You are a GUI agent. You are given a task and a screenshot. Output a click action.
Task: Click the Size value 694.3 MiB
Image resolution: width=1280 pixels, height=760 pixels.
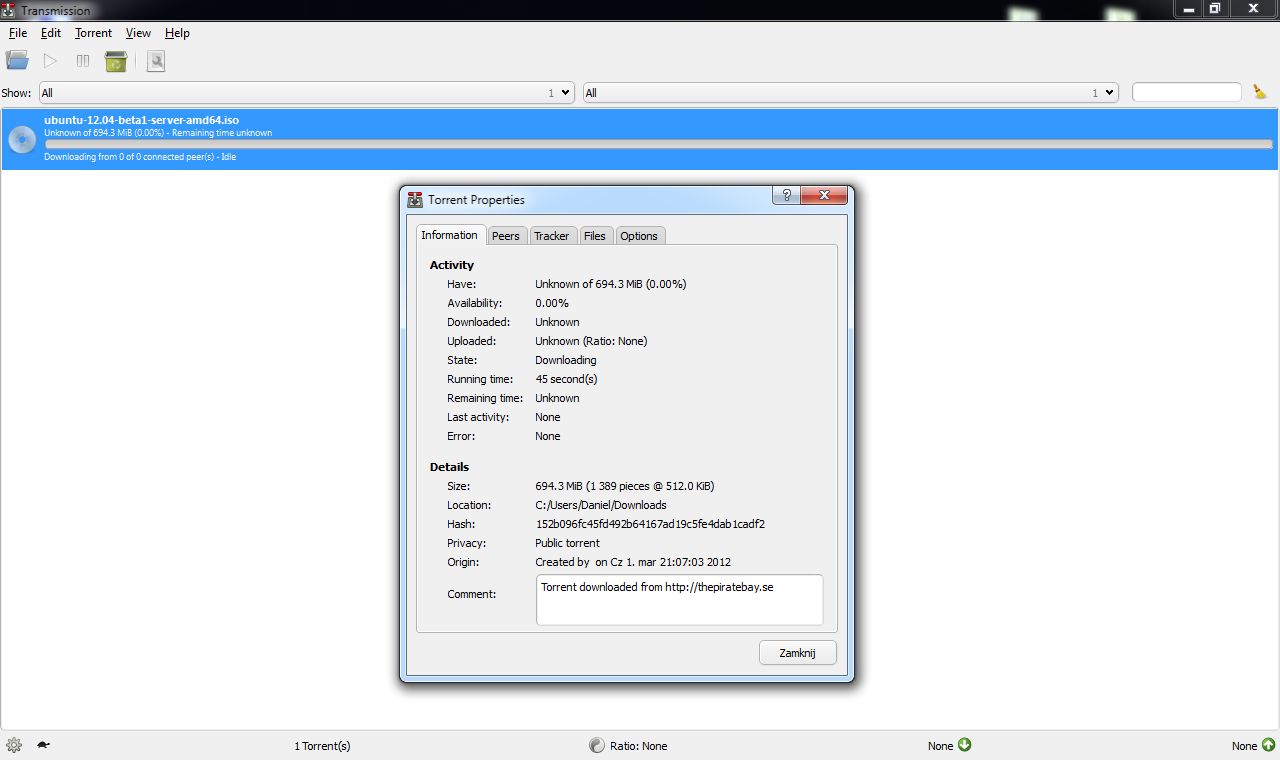[x=625, y=486]
